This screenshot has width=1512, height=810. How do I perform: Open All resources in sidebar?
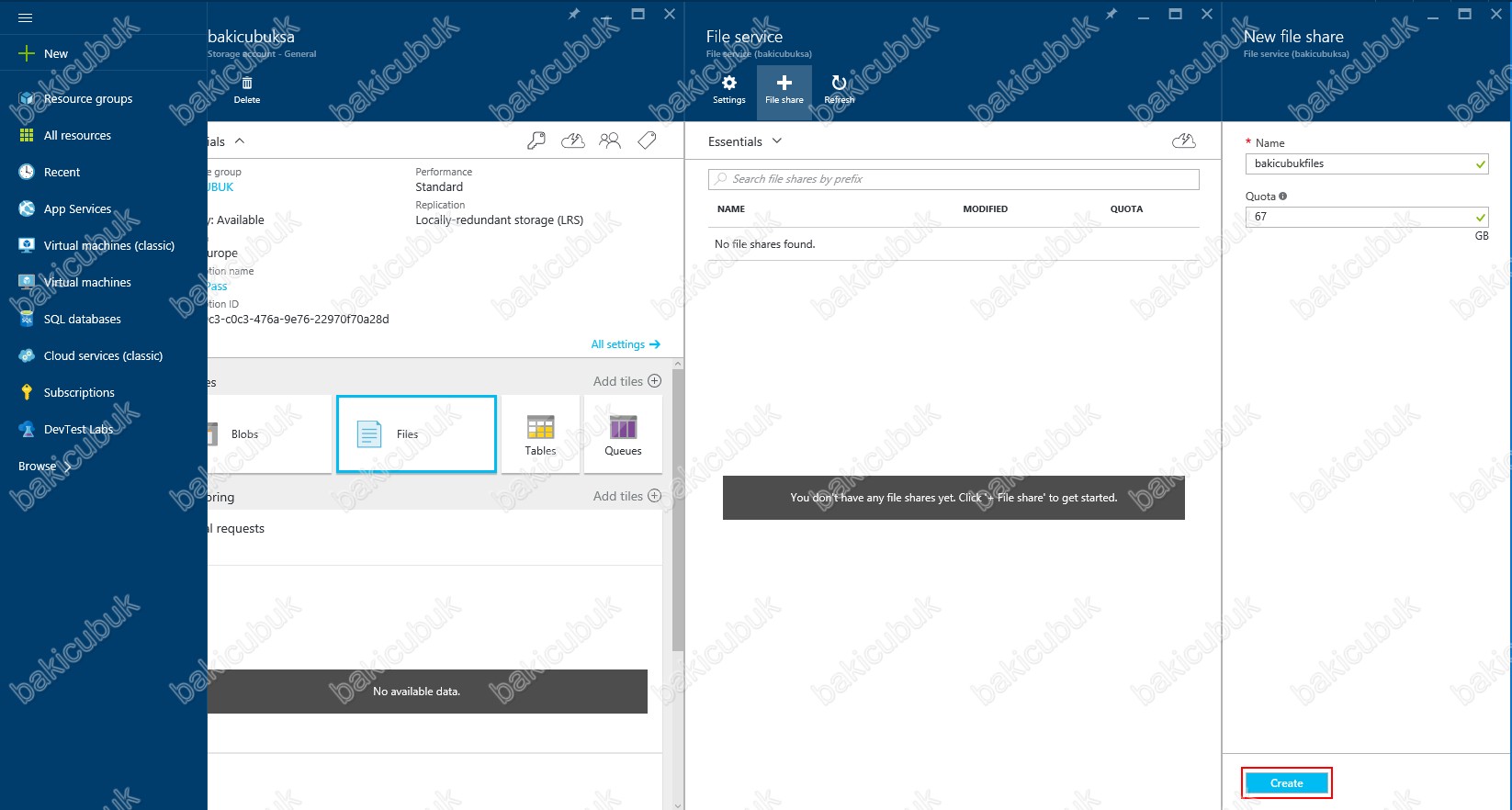pyautogui.click(x=77, y=135)
